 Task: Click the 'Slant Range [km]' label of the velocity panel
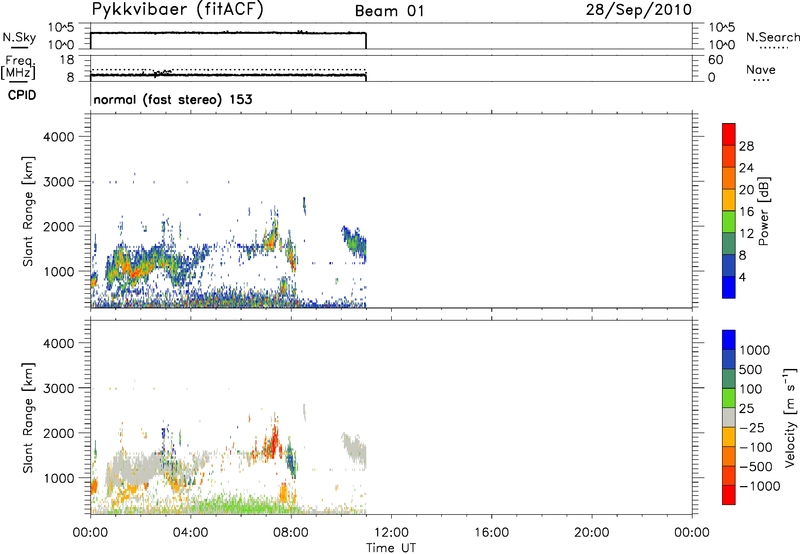[x=28, y=418]
